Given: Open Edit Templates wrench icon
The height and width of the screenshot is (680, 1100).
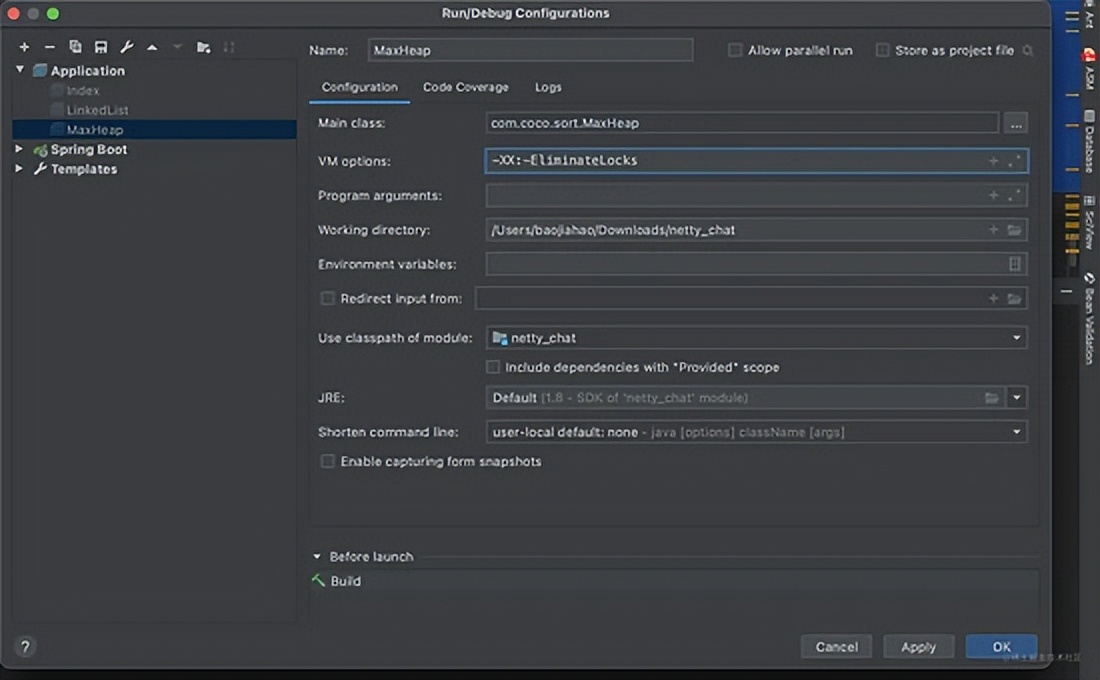Looking at the screenshot, I should (x=127, y=47).
